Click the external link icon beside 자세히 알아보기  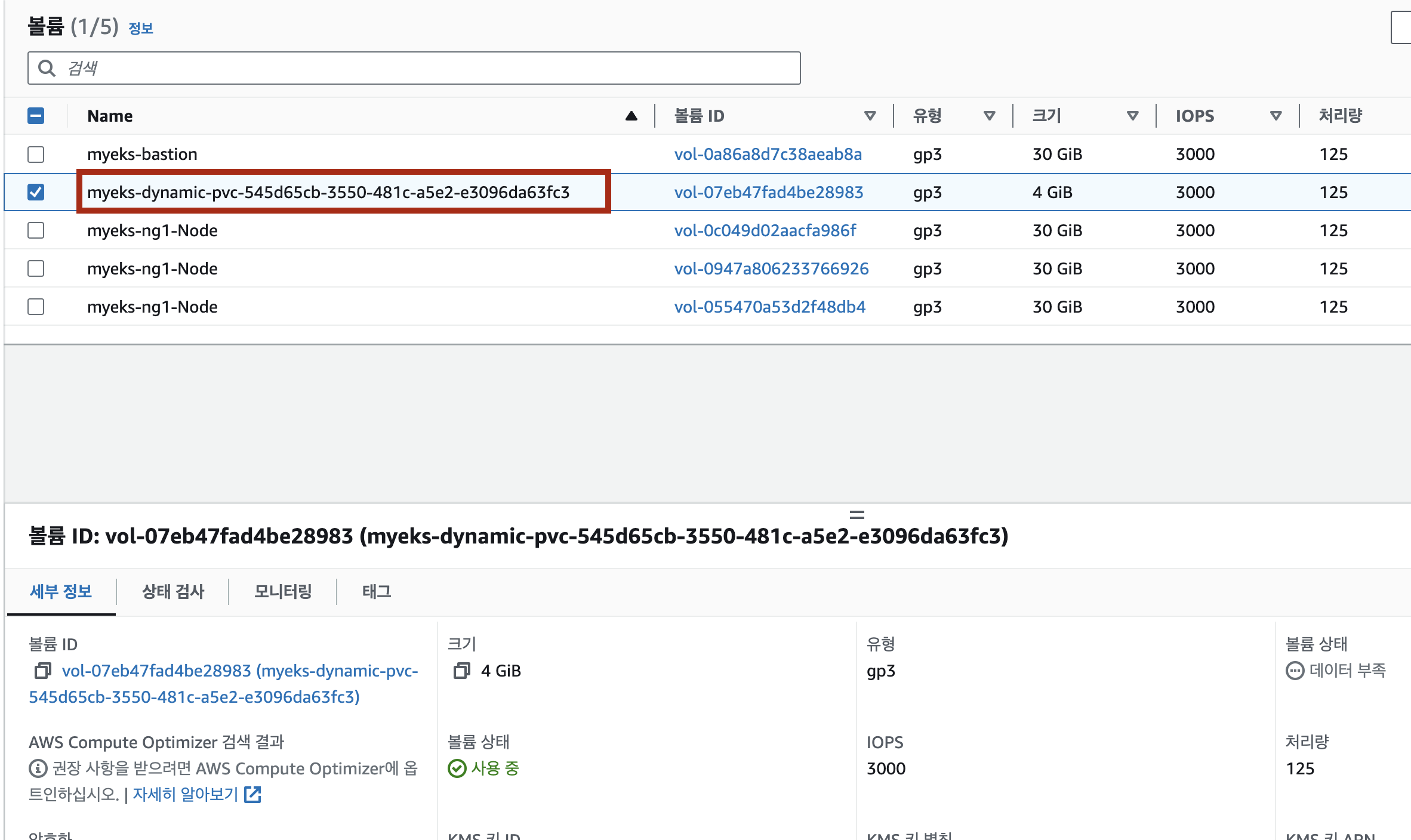(x=253, y=794)
